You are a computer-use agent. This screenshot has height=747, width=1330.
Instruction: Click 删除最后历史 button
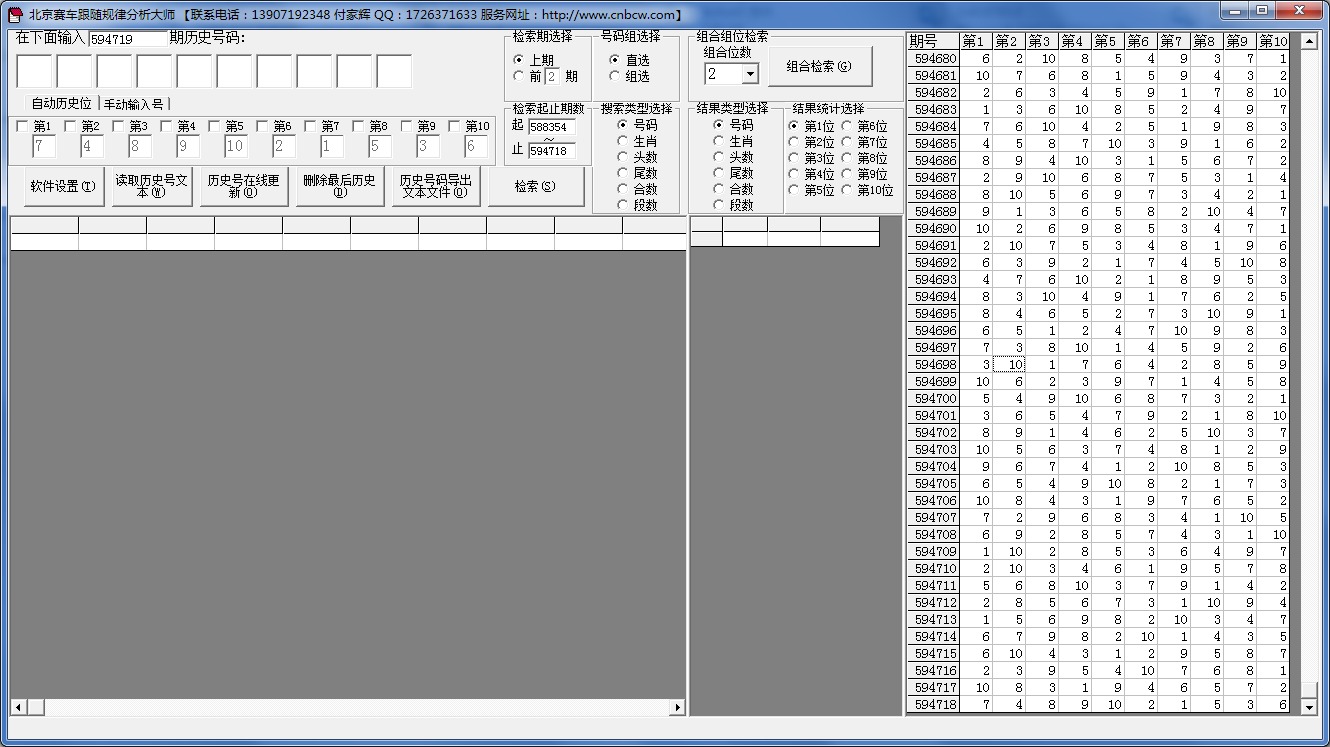pyautogui.click(x=339, y=187)
